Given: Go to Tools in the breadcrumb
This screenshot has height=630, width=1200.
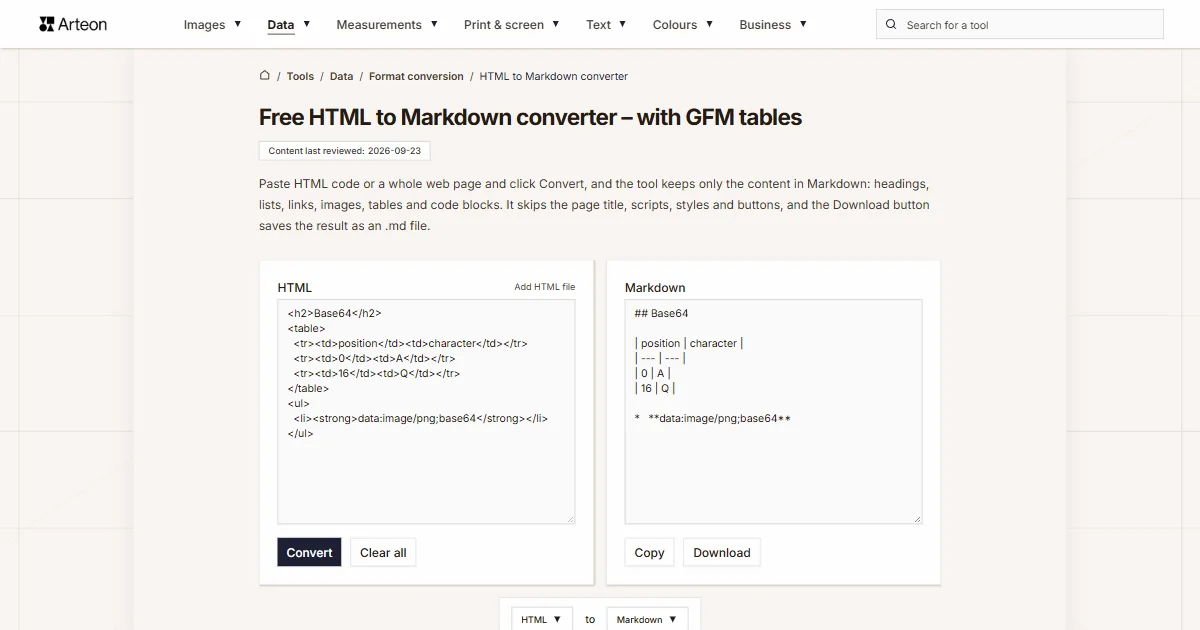Looking at the screenshot, I should coord(300,76).
